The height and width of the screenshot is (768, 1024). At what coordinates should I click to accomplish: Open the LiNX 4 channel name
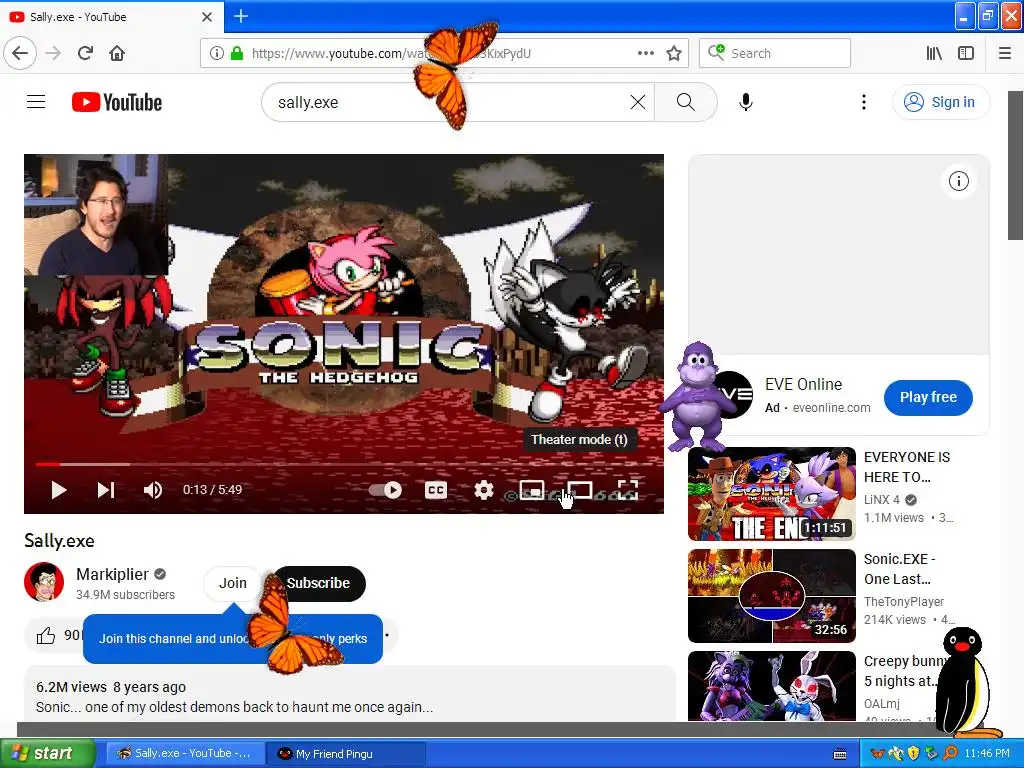point(882,500)
